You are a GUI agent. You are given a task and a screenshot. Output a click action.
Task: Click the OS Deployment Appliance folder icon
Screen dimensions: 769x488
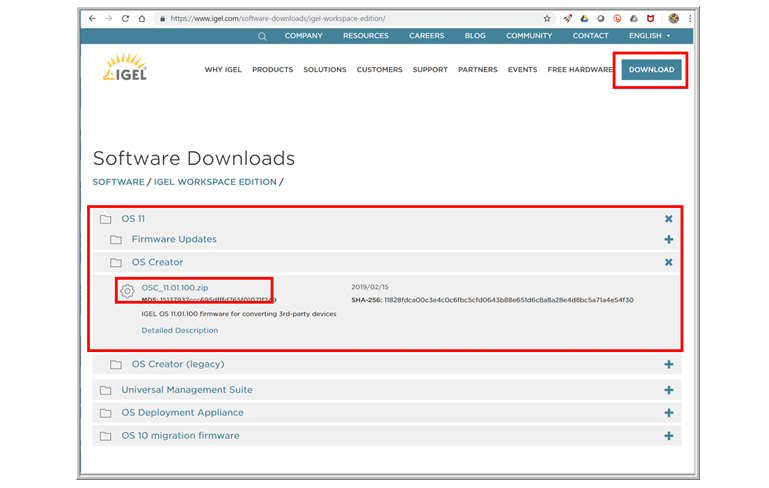point(105,413)
